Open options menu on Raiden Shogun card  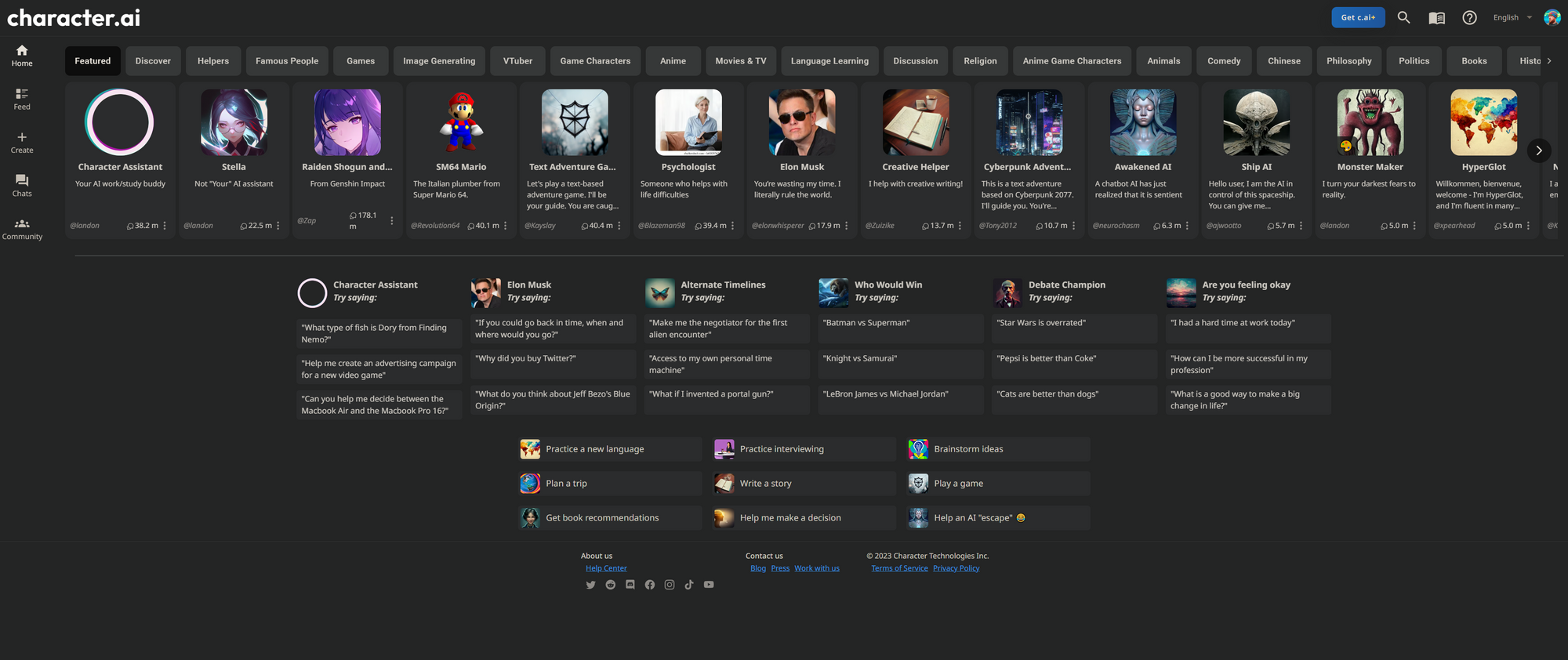392,221
